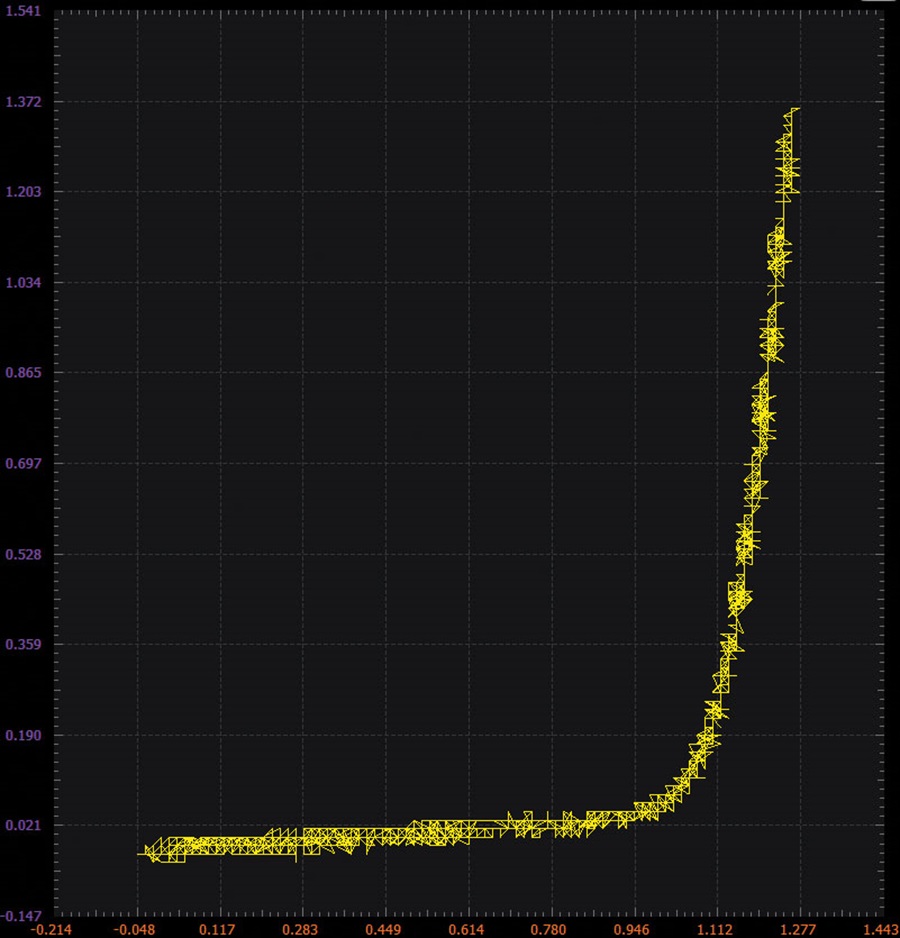Click the x-axis label 0.449

(x=385, y=930)
